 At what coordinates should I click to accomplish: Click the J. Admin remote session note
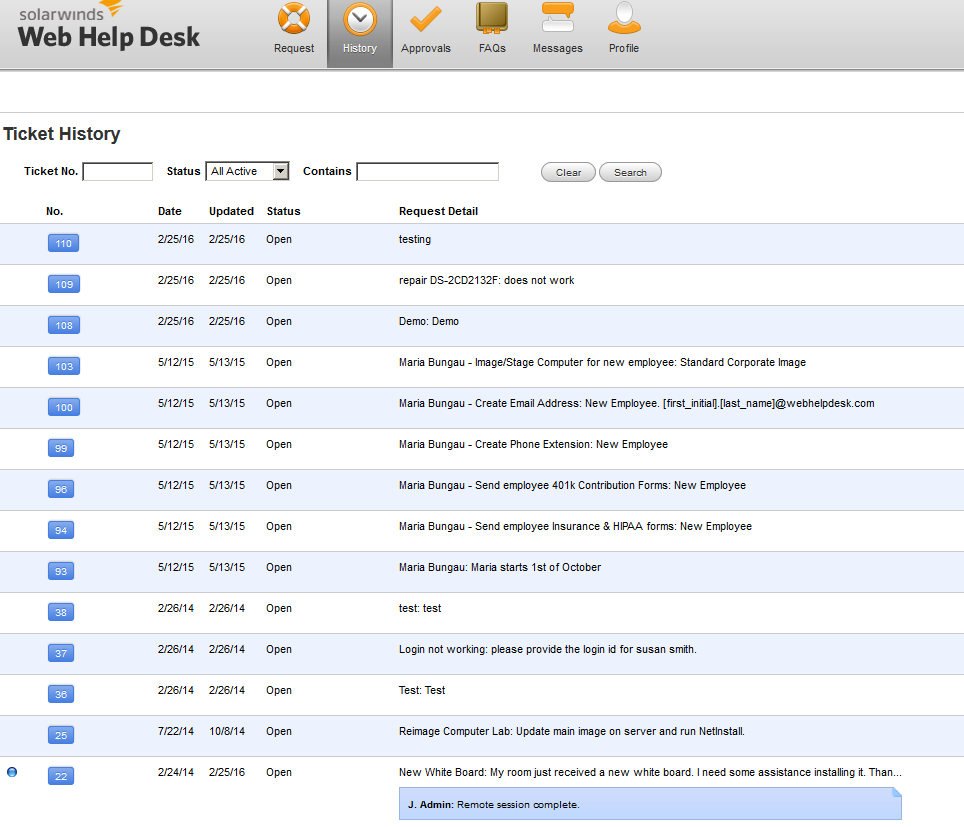pyautogui.click(x=650, y=804)
